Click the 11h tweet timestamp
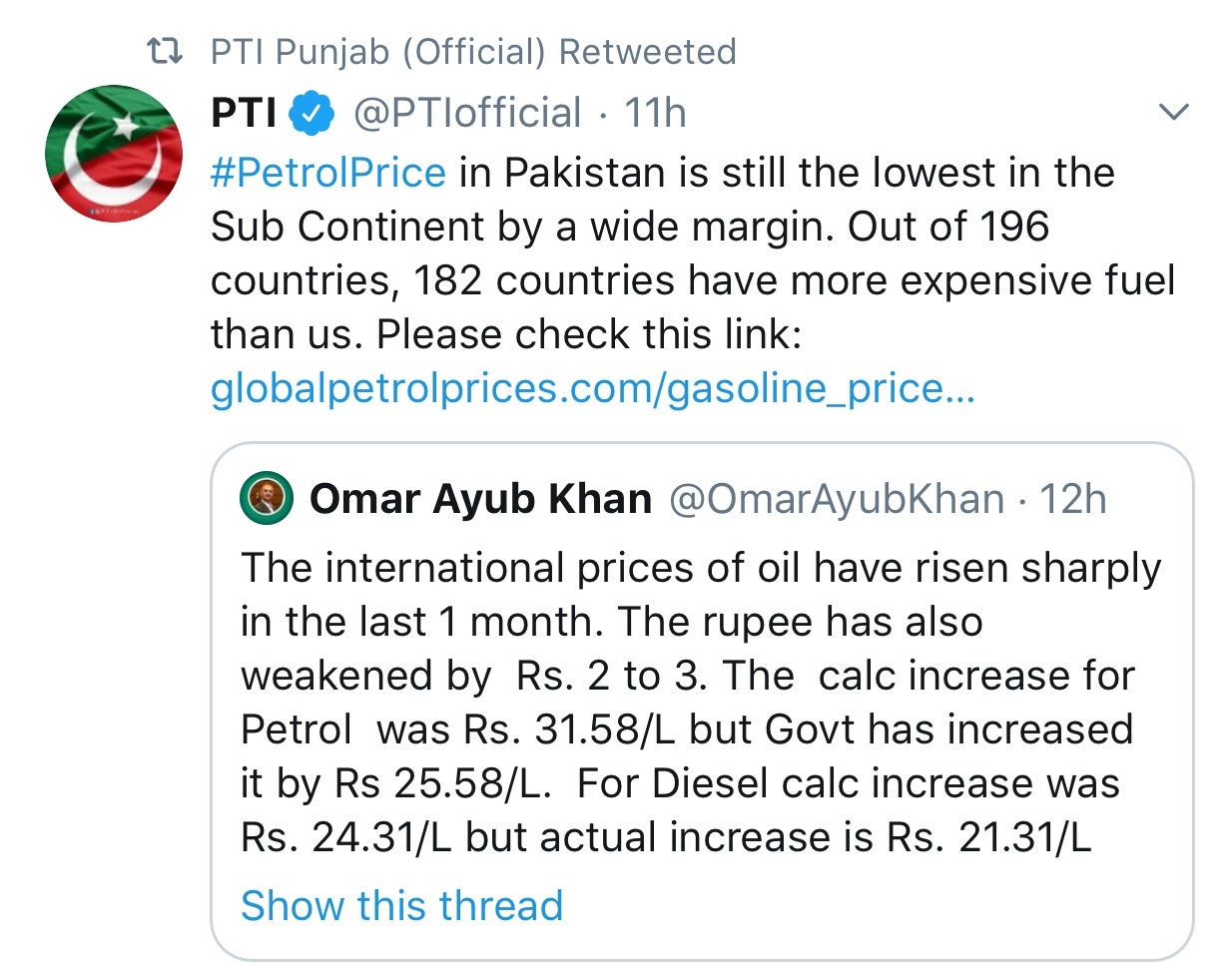This screenshot has height=963, width=1232. tap(655, 114)
